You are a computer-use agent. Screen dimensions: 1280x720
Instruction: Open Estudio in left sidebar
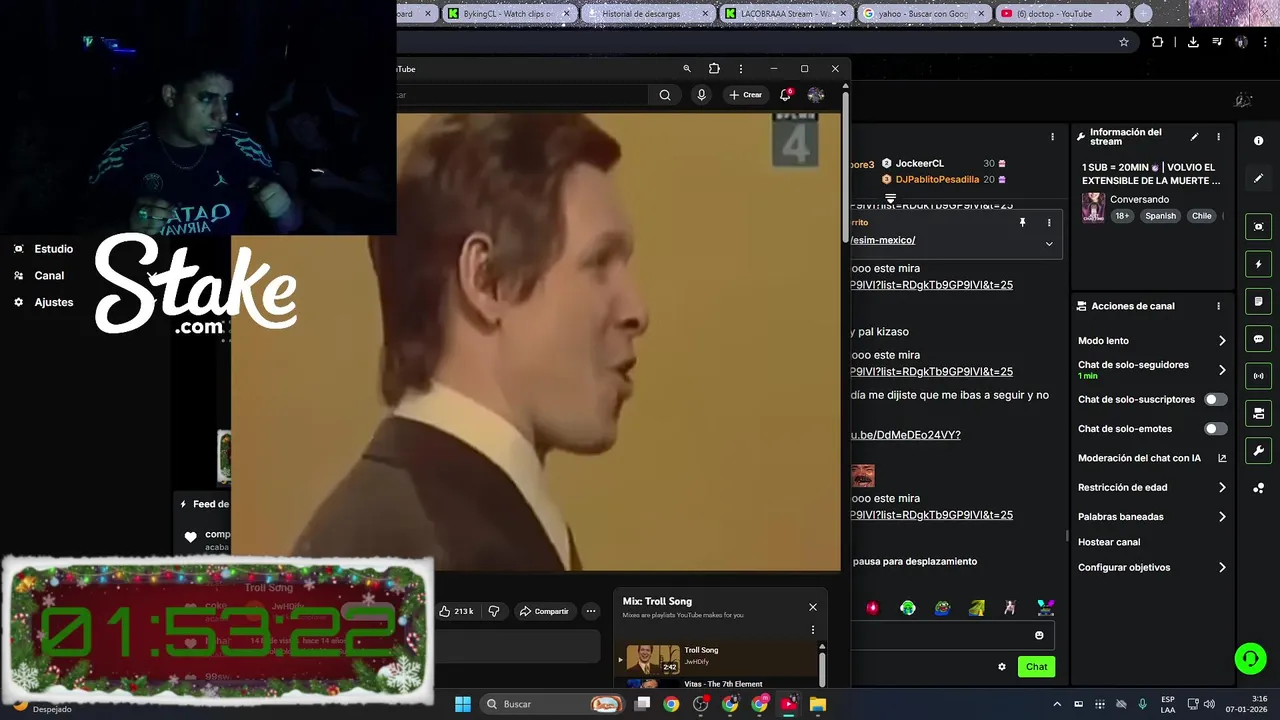coord(43,249)
